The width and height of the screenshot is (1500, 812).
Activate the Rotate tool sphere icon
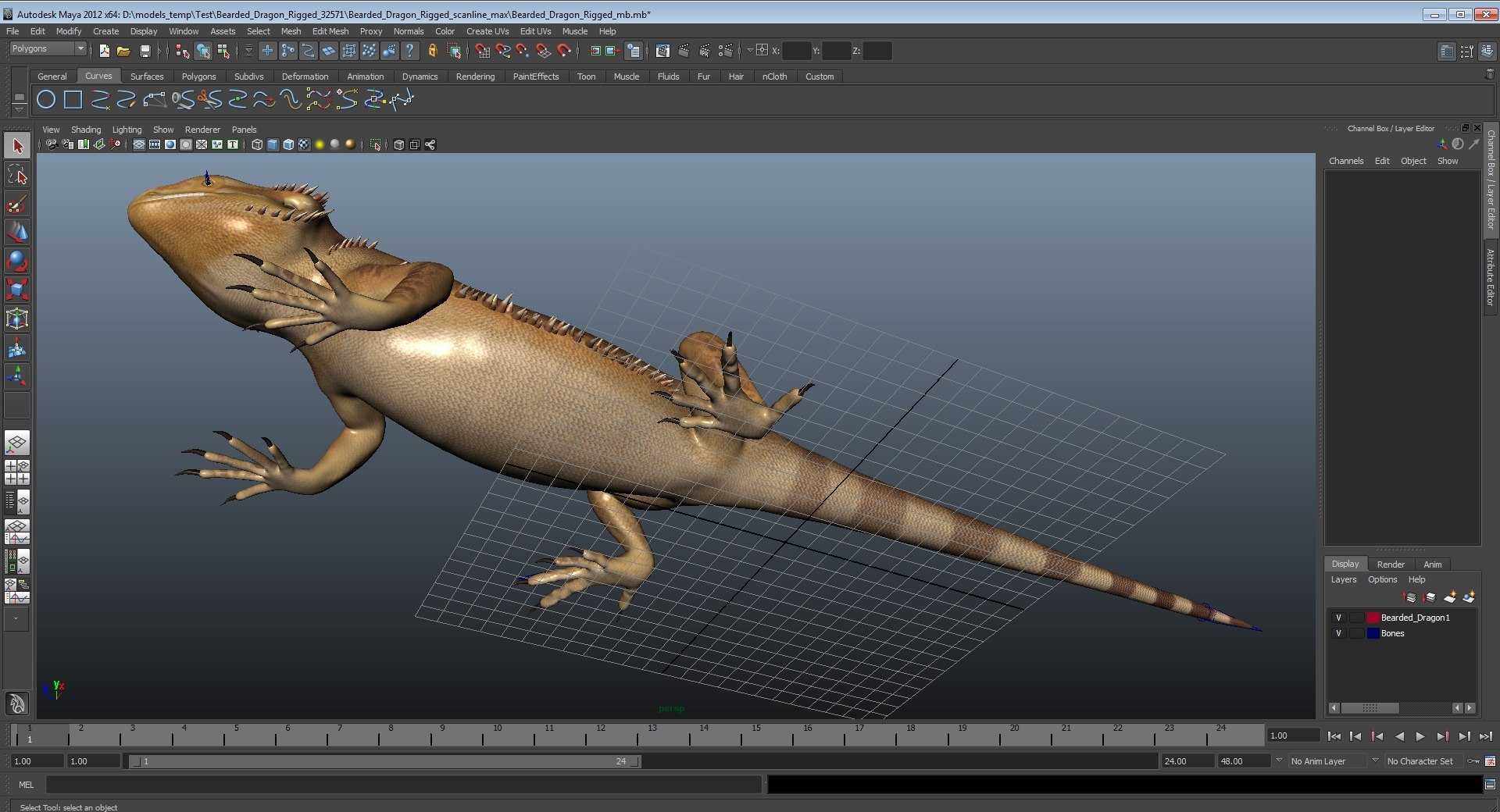pos(17,262)
